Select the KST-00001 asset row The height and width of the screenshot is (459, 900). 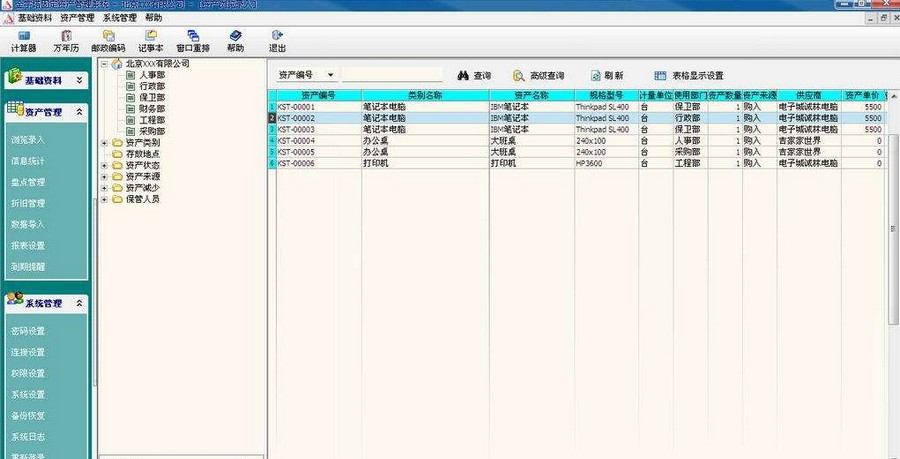(577, 107)
